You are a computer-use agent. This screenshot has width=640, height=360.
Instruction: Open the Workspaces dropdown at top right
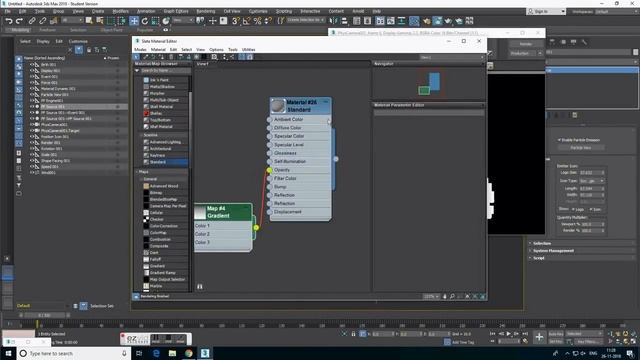[x=616, y=12]
